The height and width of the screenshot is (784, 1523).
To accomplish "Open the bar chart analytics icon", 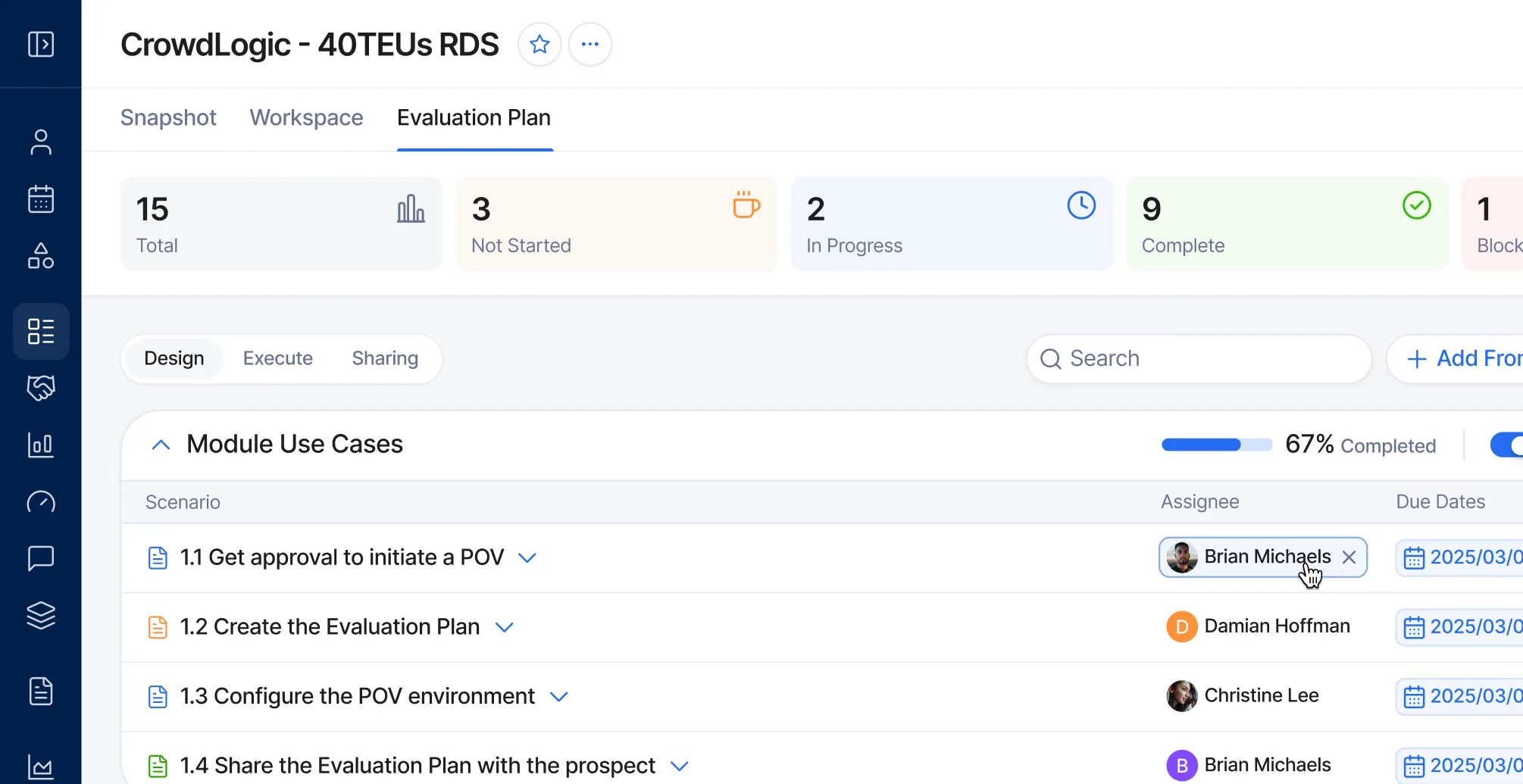I will (41, 445).
